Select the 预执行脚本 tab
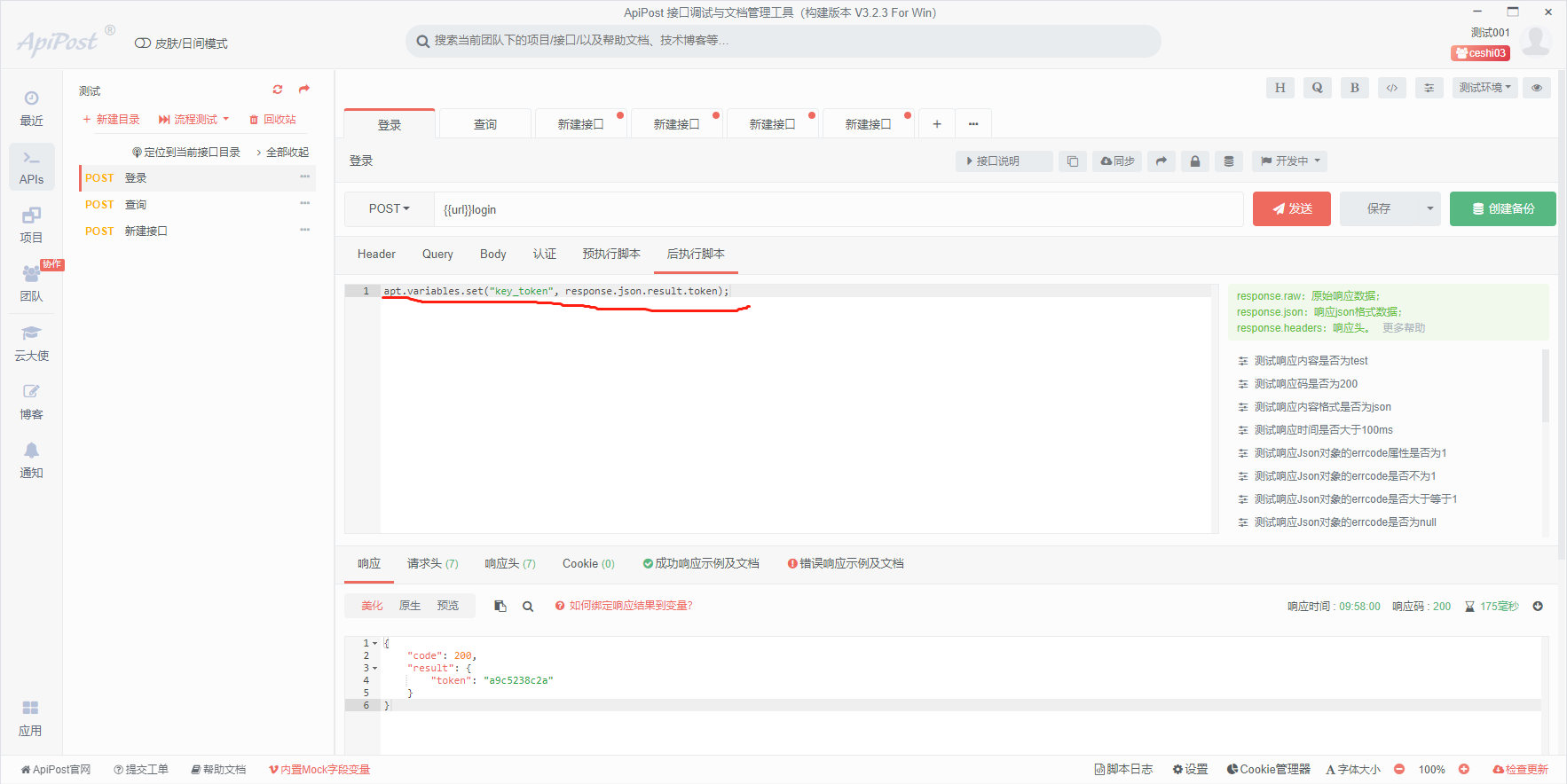 [x=611, y=255]
